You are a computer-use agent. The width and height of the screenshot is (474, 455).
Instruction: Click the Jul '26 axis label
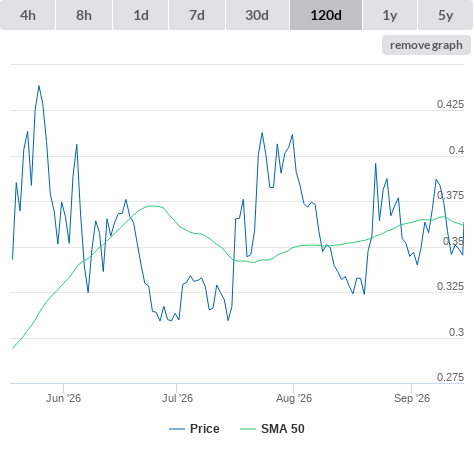coord(177,398)
